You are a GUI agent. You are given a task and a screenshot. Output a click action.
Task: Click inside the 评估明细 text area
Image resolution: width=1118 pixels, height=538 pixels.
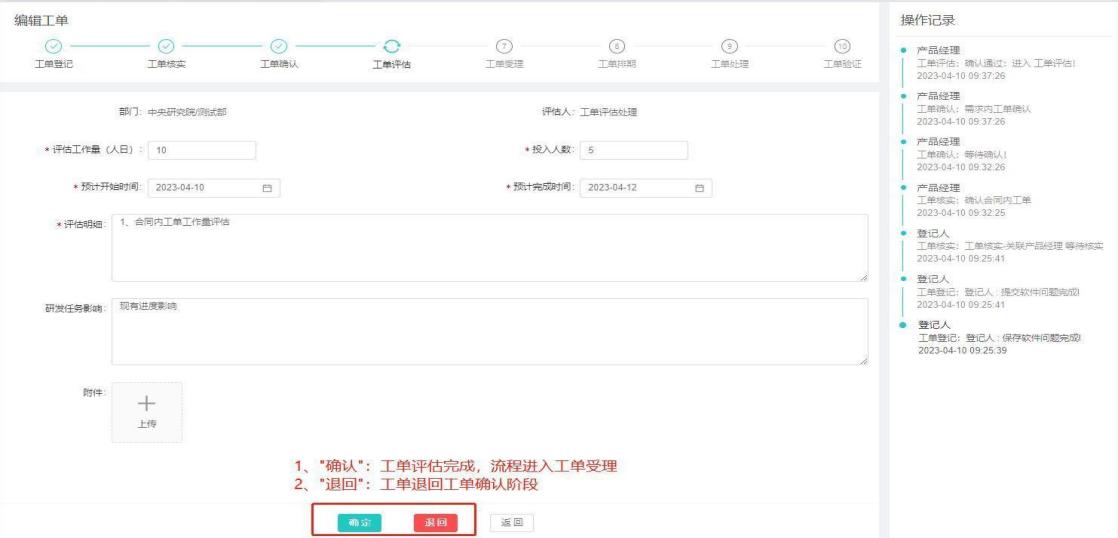point(488,248)
